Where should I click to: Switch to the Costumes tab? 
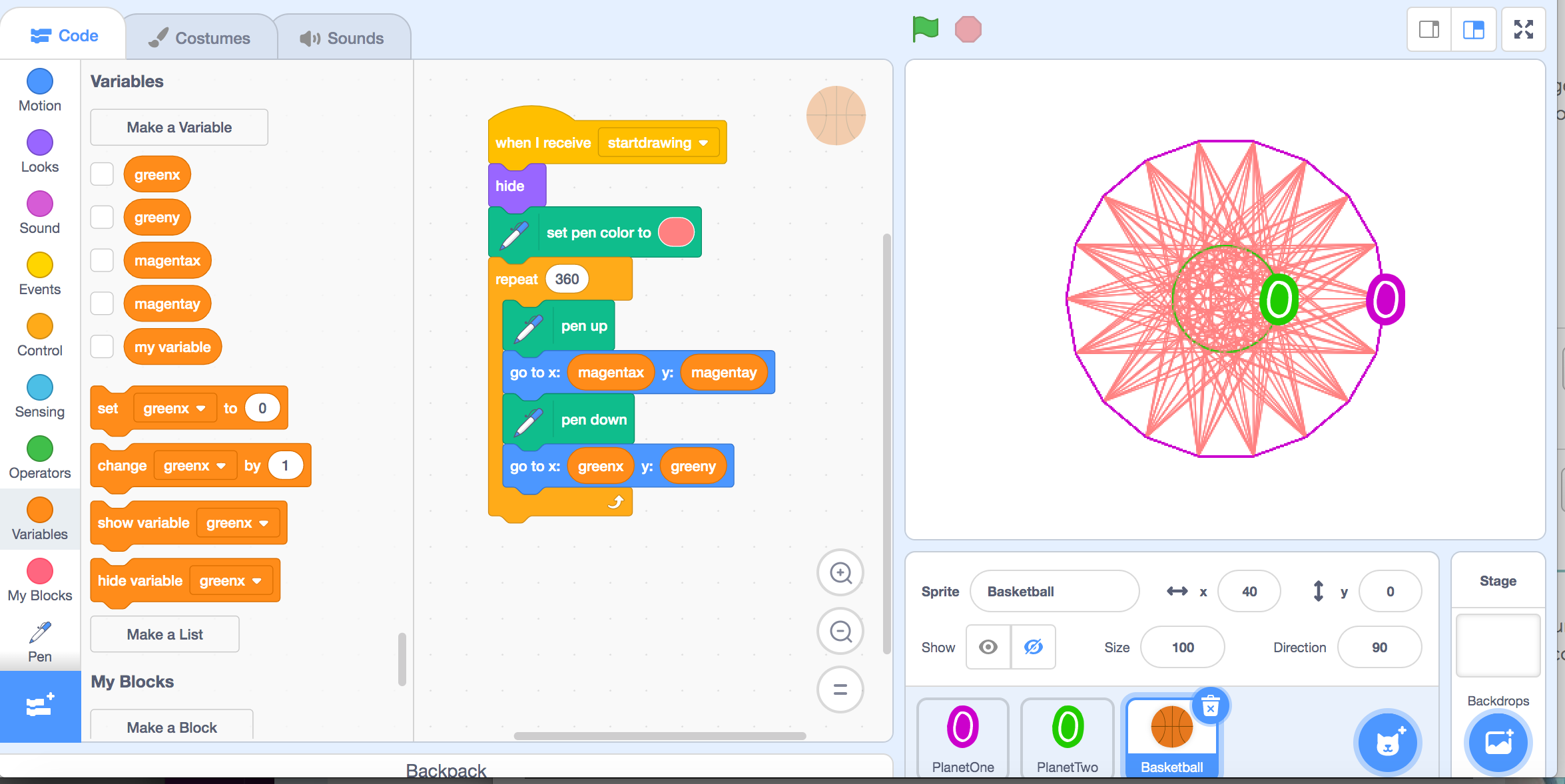(x=200, y=37)
